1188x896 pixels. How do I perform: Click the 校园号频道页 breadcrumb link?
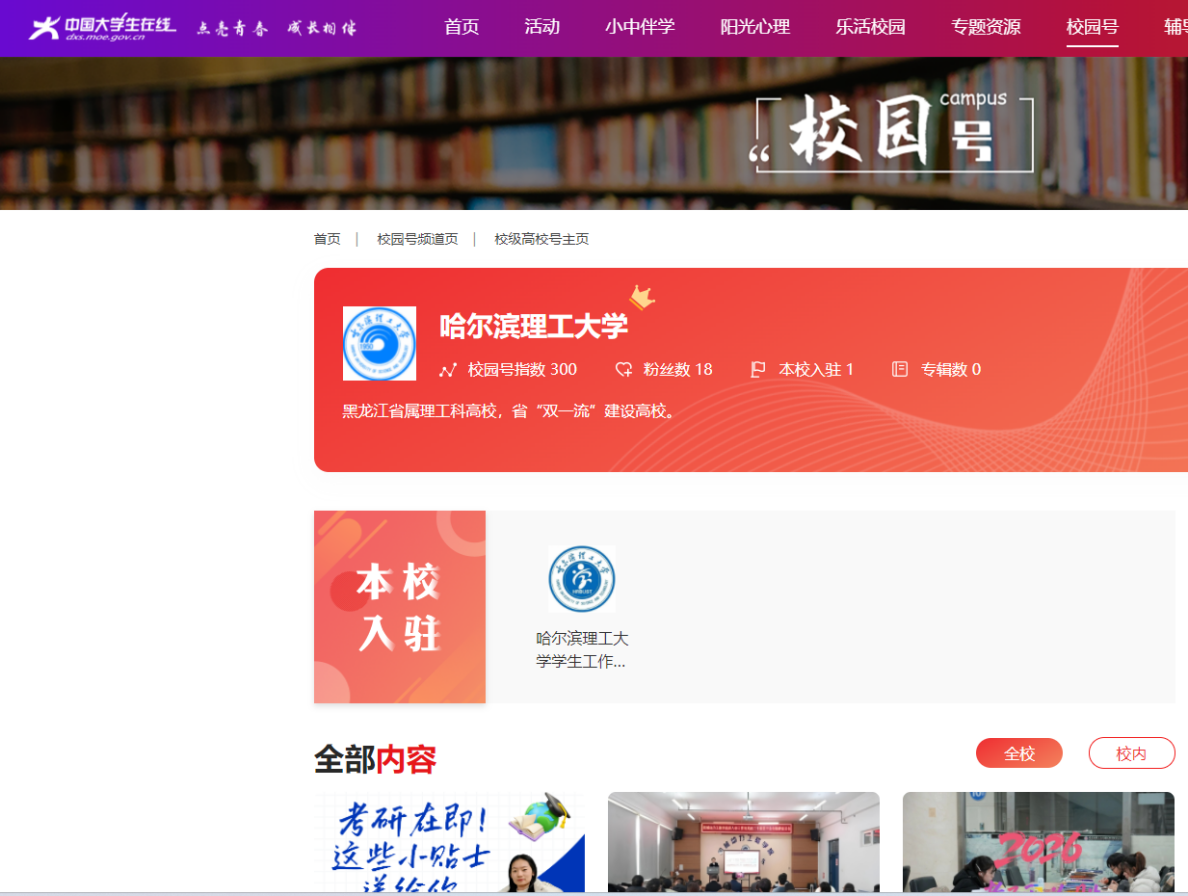pyautogui.click(x=417, y=239)
